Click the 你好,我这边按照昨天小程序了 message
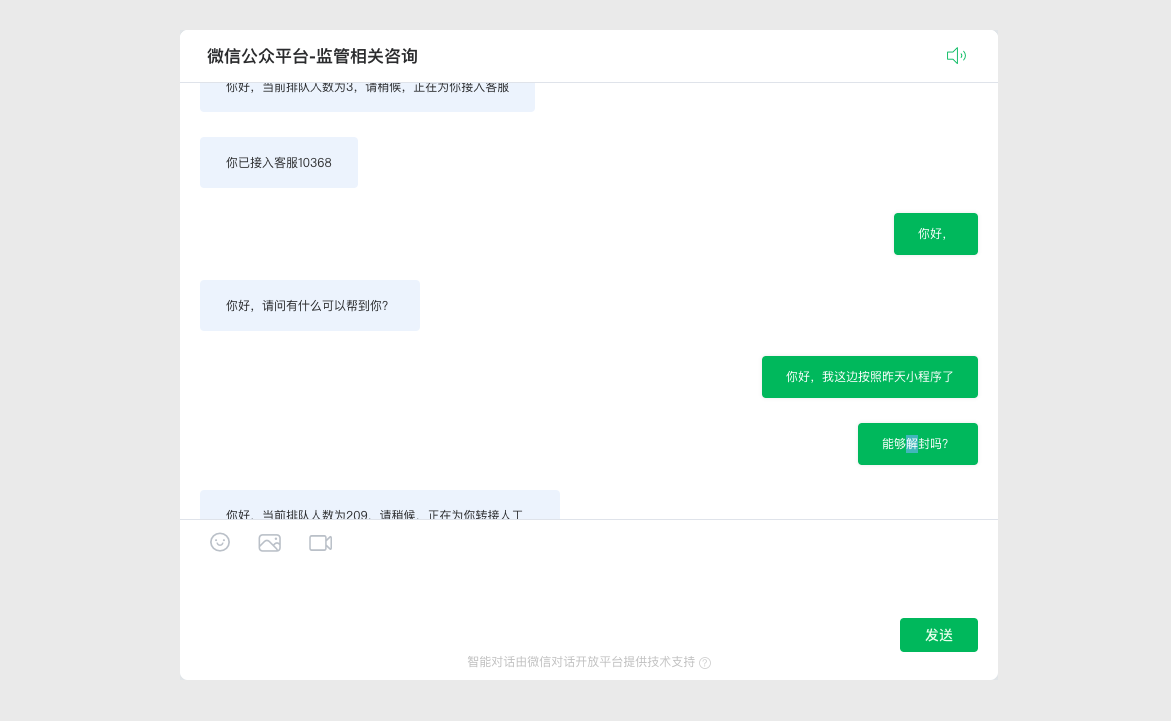 [x=870, y=377]
